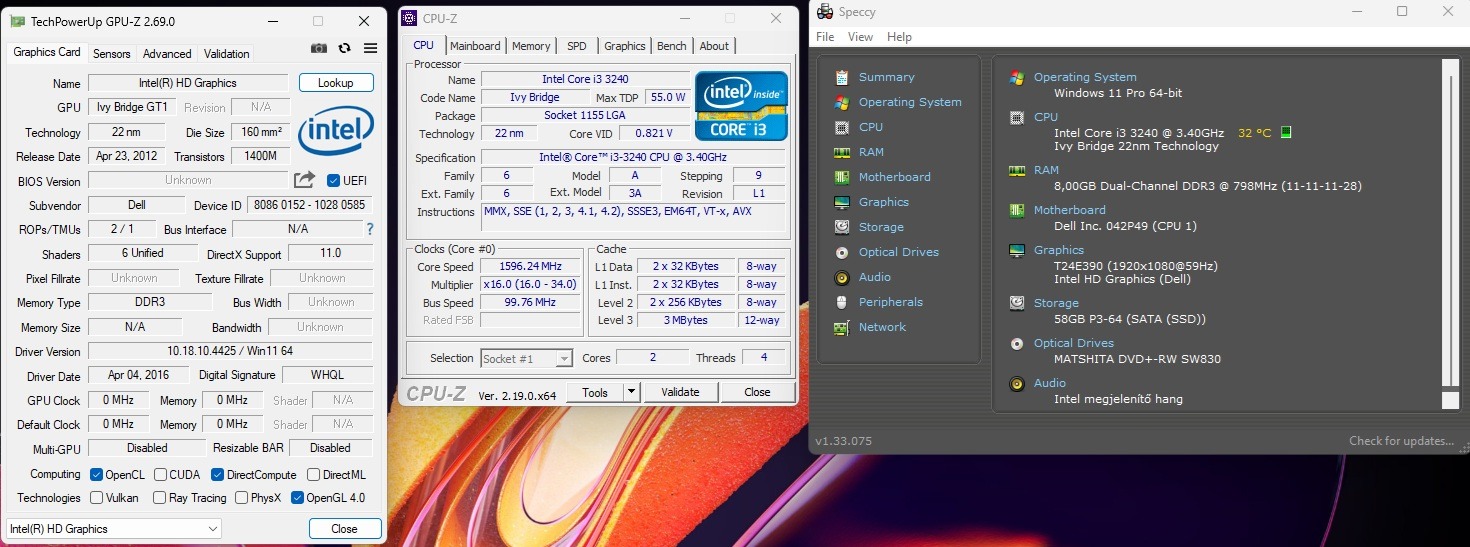Click the Close button in CPU-Z
Screen dimensions: 1470x547
pos(757,392)
